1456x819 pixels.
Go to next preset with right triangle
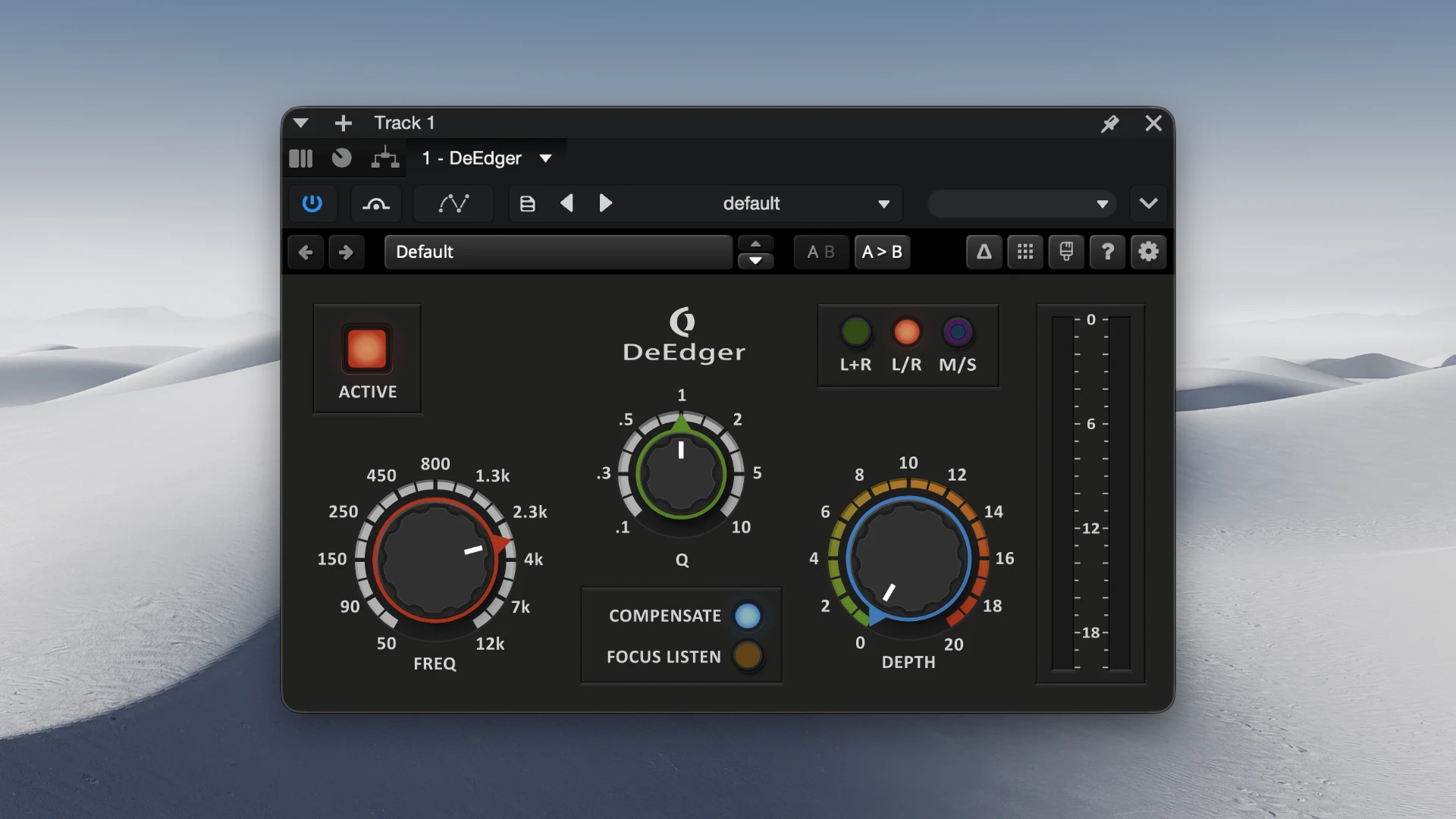605,203
